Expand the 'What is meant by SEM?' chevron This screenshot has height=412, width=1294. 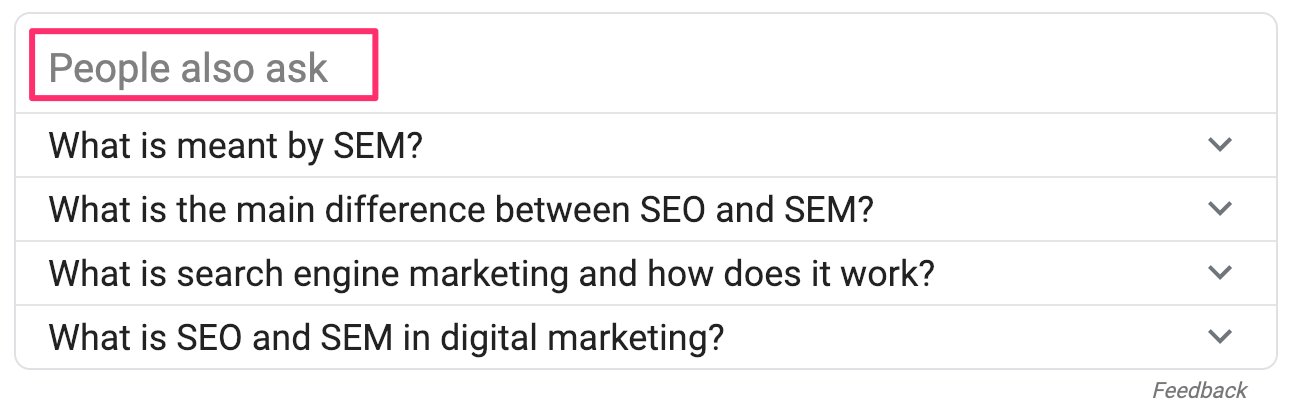(x=1219, y=145)
